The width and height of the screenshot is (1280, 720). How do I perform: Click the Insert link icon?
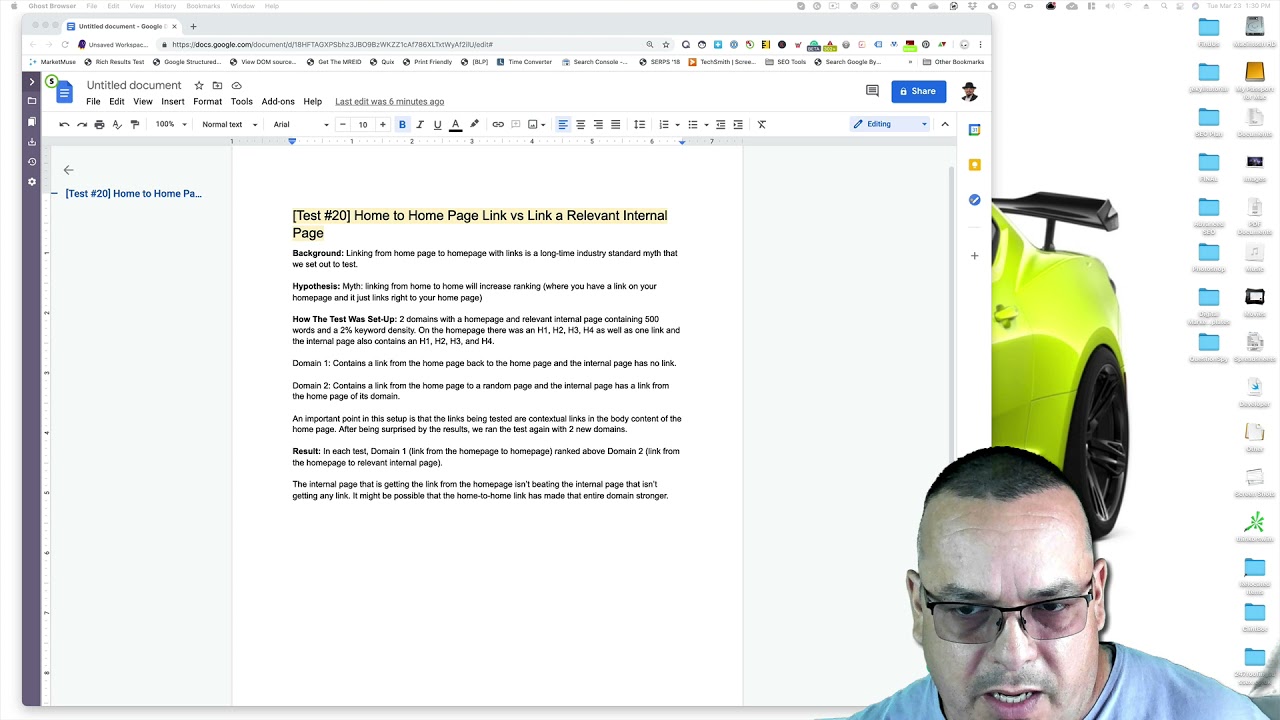498,124
